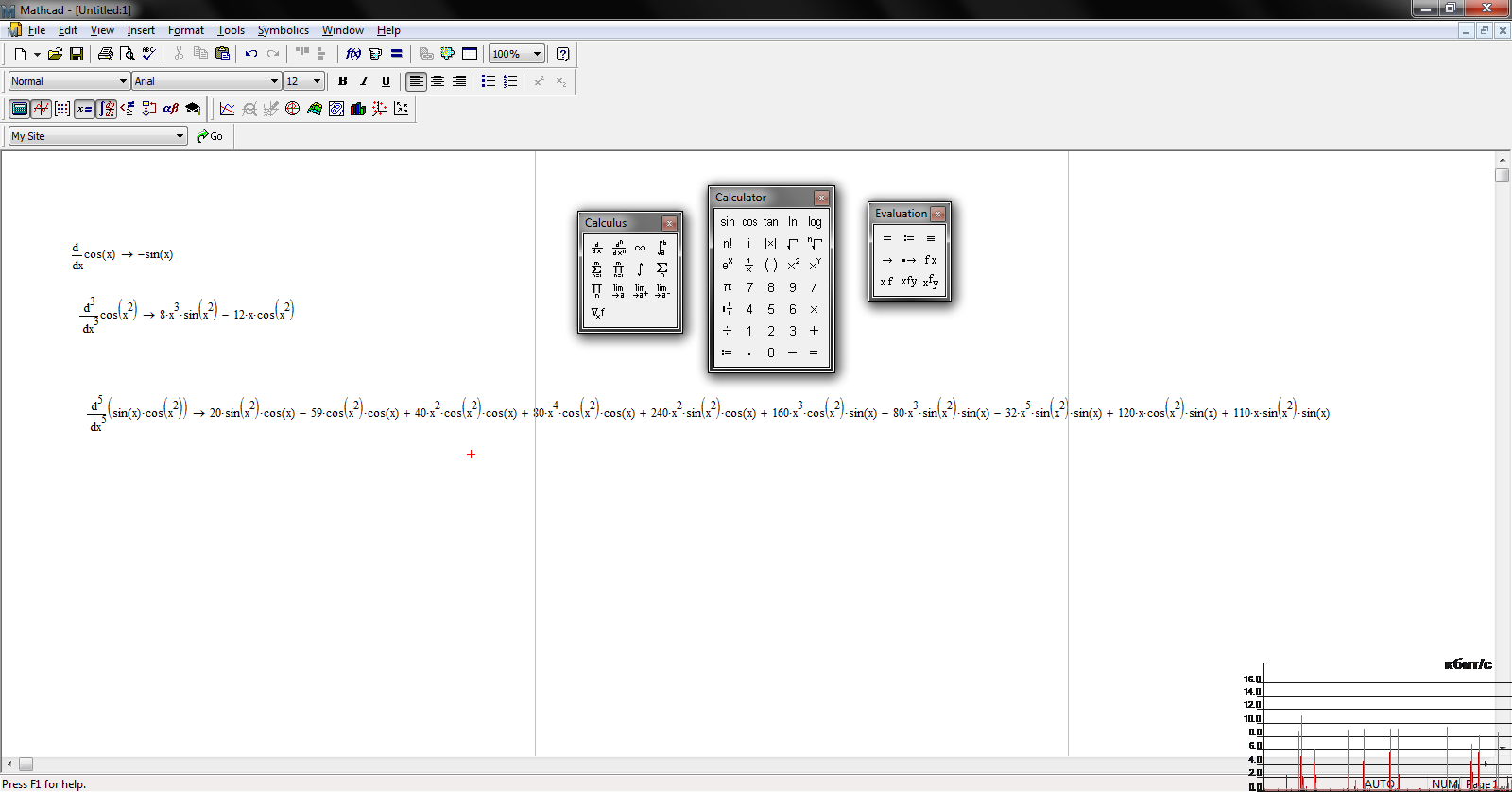The height and width of the screenshot is (792, 1512).
Task: Click number 7 in Calculator palette
Action: 749,287
